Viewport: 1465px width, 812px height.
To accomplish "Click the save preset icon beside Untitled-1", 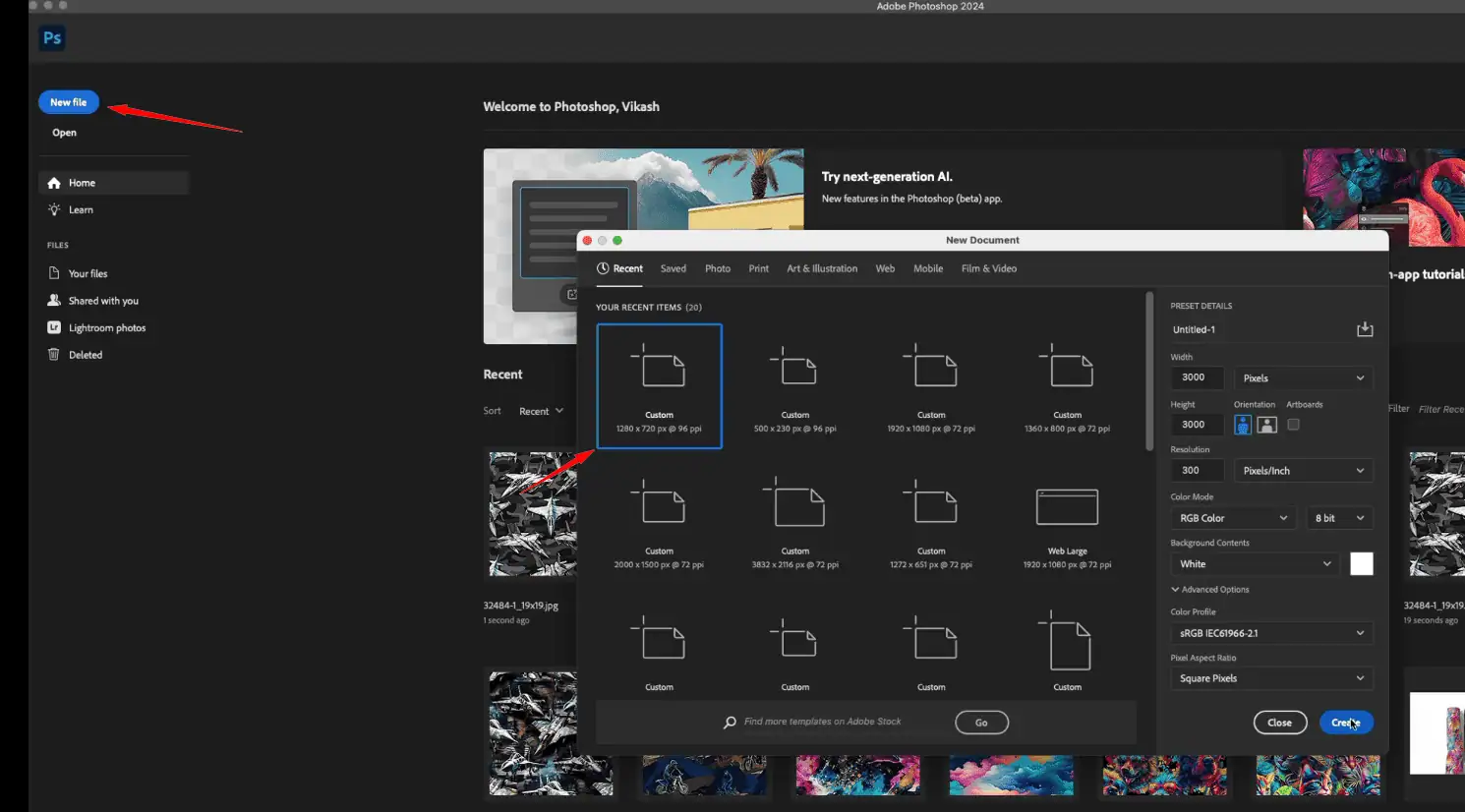I will [1364, 329].
